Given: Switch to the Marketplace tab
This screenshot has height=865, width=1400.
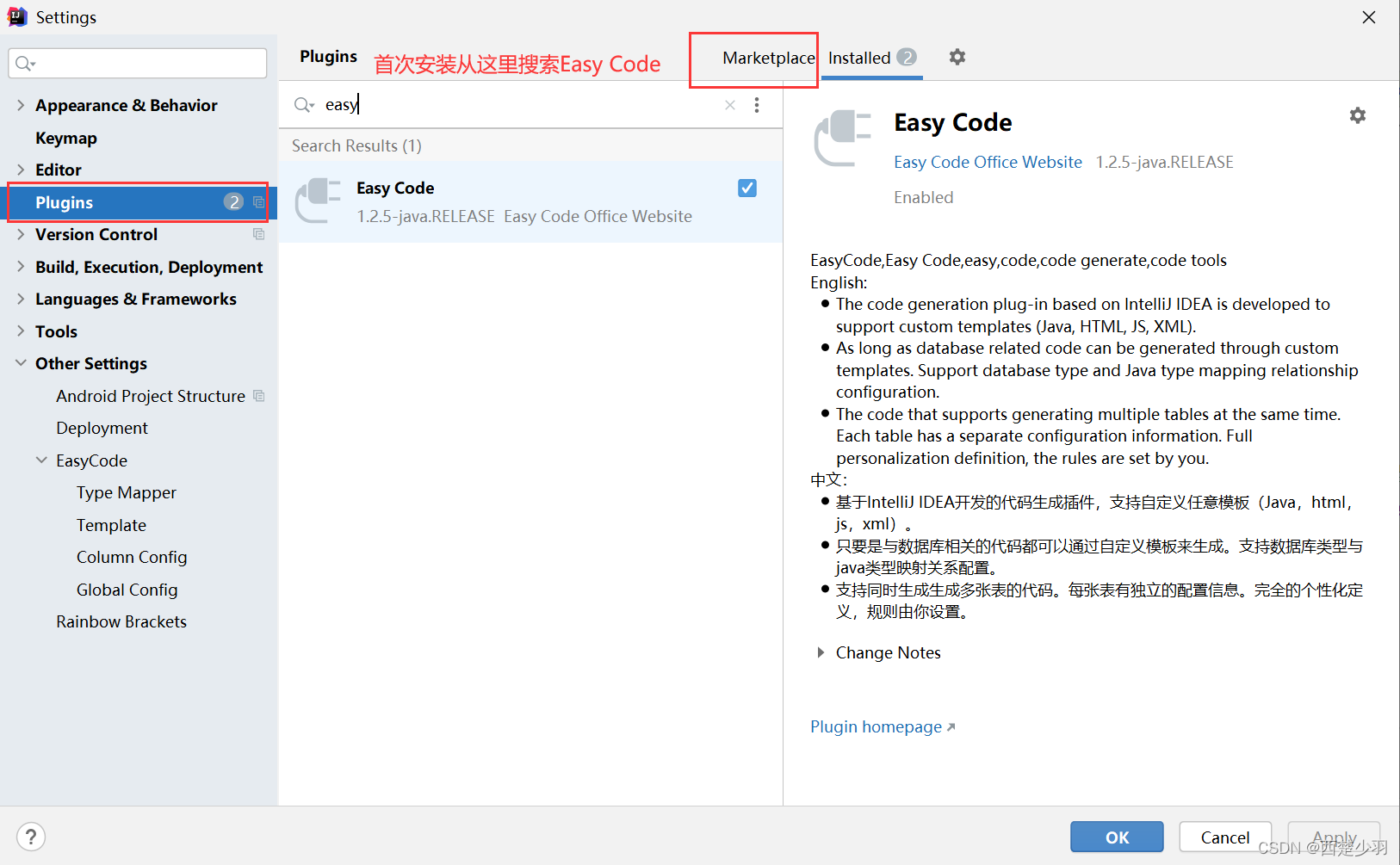Looking at the screenshot, I should click(768, 58).
